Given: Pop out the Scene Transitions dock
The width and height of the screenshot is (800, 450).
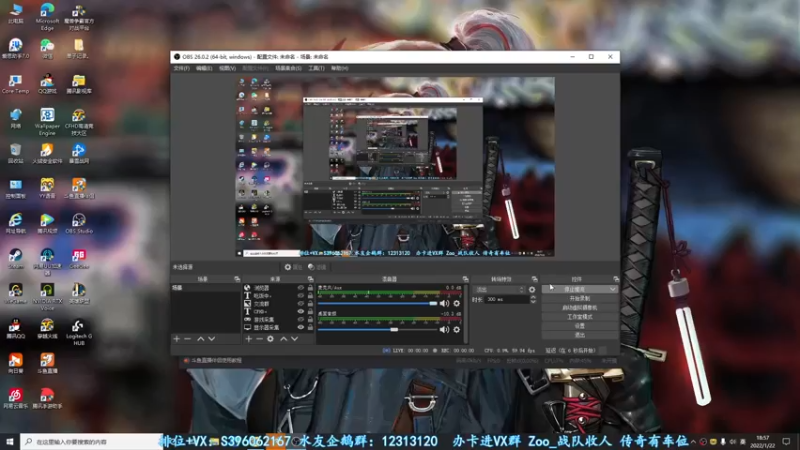Looking at the screenshot, I should (534, 279).
